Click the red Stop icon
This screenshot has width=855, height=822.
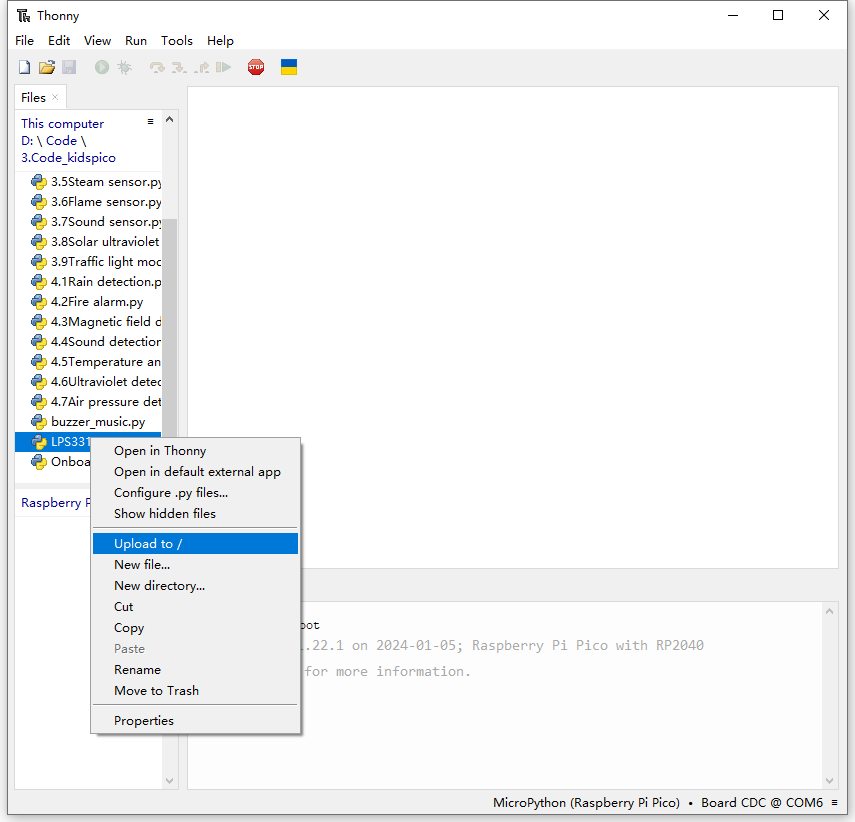pyautogui.click(x=256, y=67)
